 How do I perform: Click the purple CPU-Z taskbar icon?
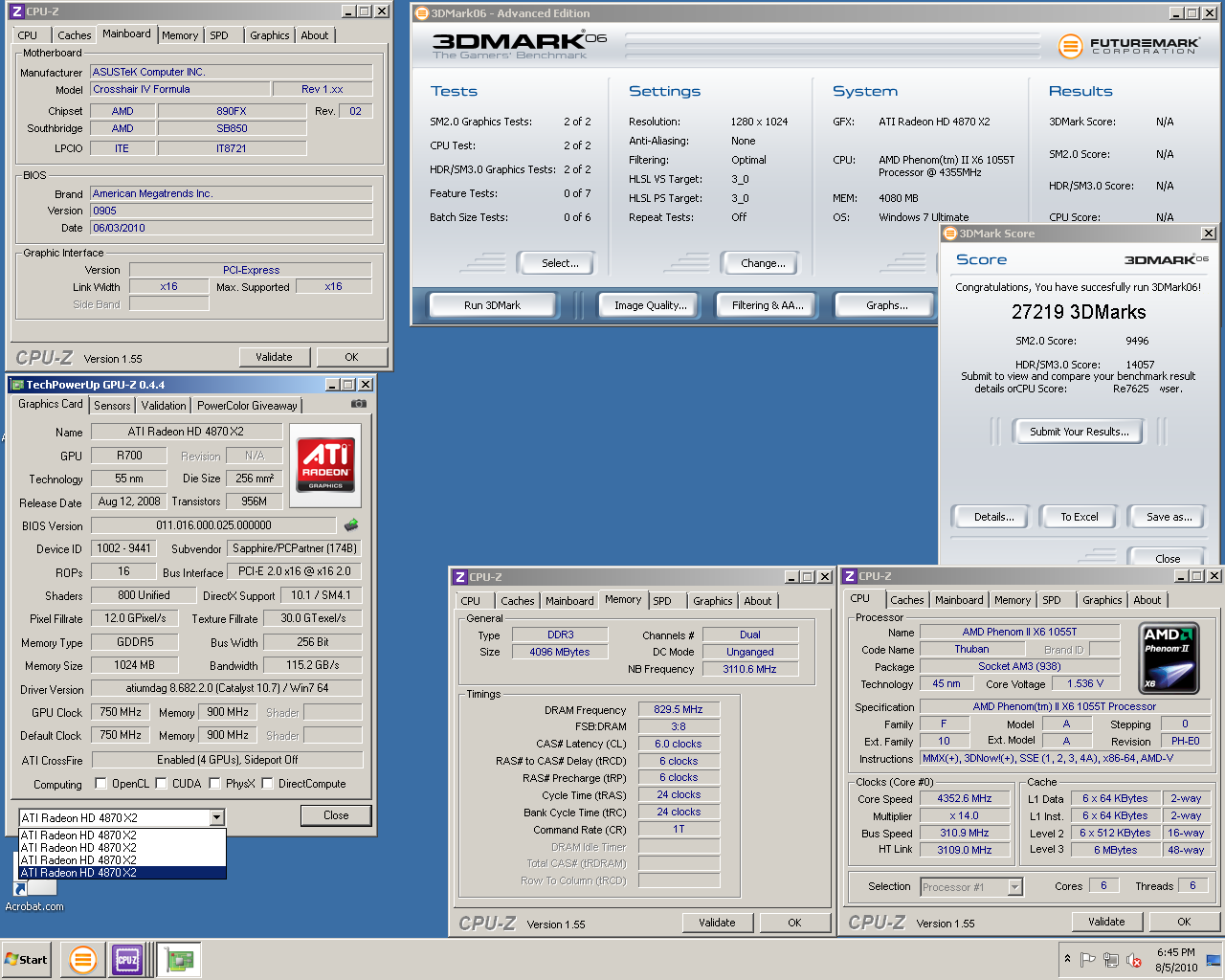click(127, 960)
